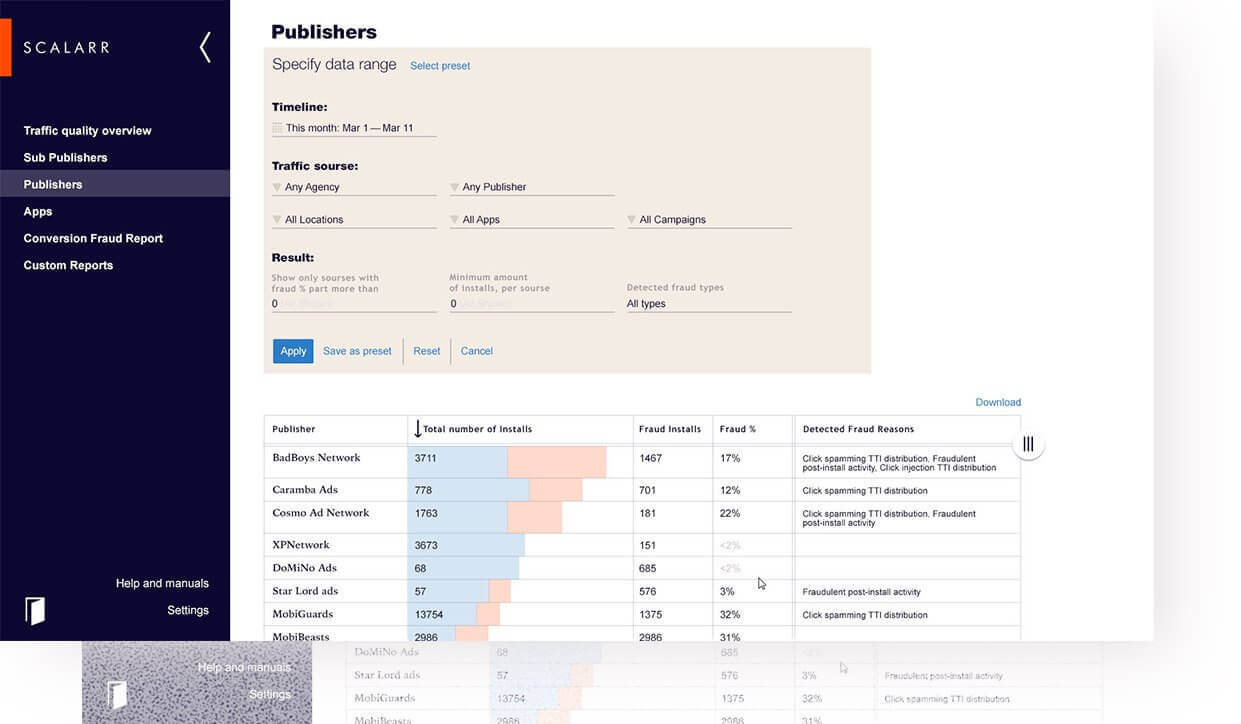Select Publishers in the sidebar
The image size is (1241, 724).
[x=115, y=184]
